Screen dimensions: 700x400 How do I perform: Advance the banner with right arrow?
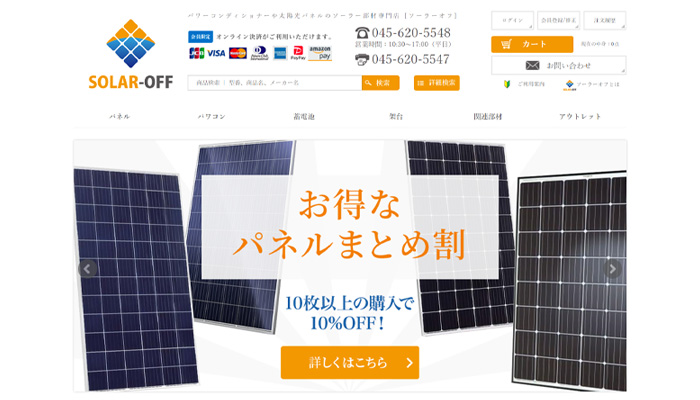point(612,269)
